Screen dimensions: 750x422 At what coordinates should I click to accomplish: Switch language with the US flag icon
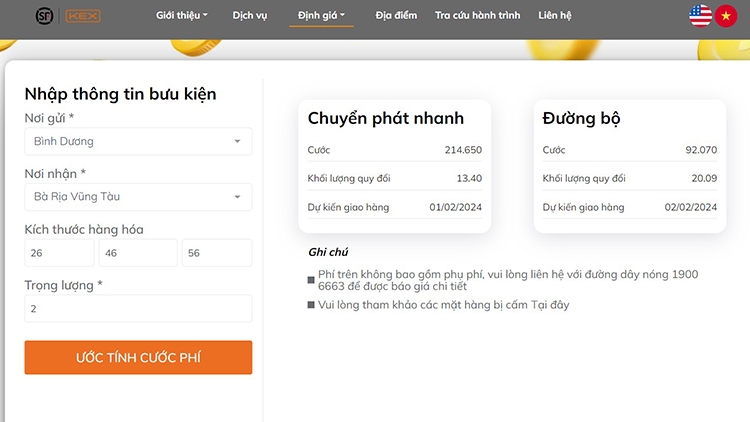tap(700, 16)
